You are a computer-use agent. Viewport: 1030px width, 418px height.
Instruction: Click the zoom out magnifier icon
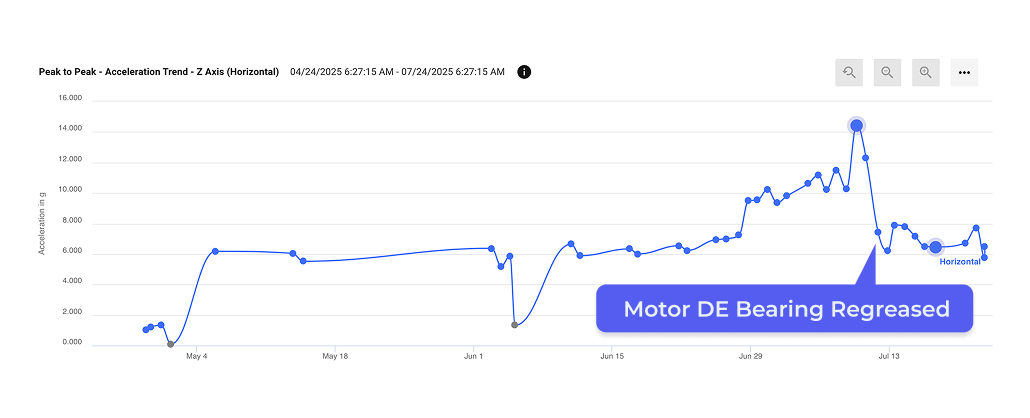(x=887, y=72)
